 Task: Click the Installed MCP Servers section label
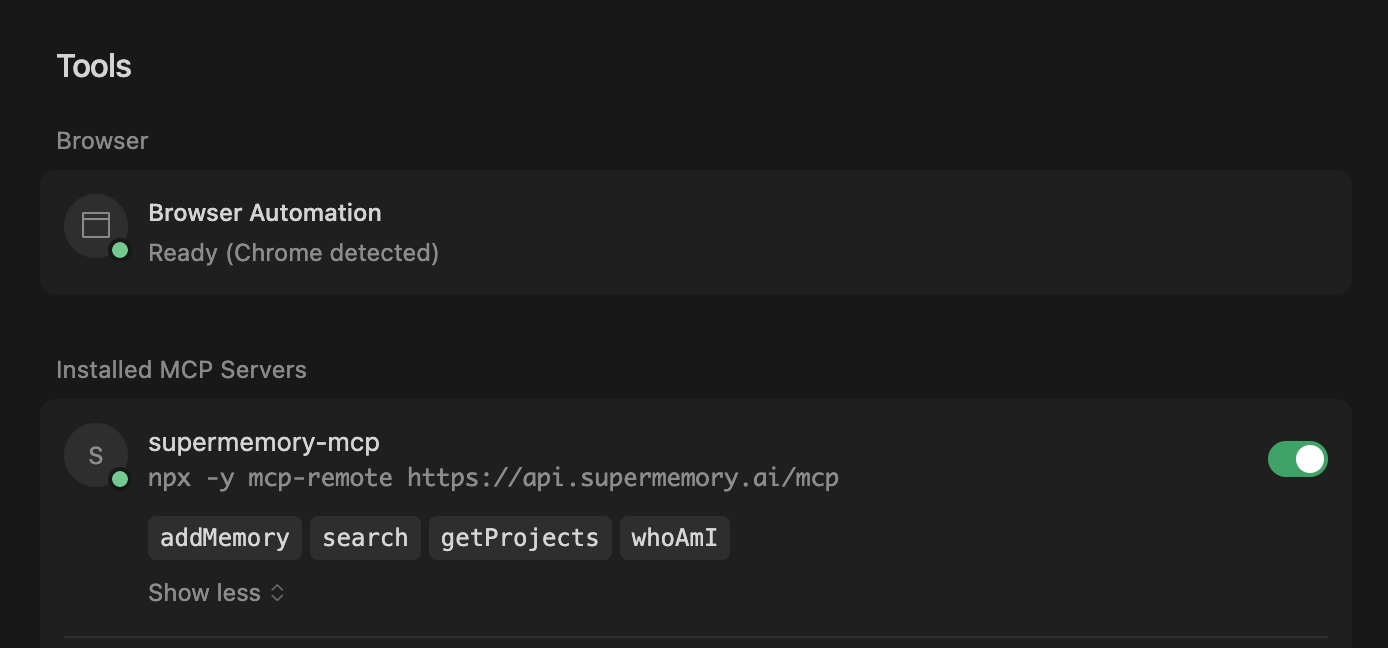[x=181, y=370]
